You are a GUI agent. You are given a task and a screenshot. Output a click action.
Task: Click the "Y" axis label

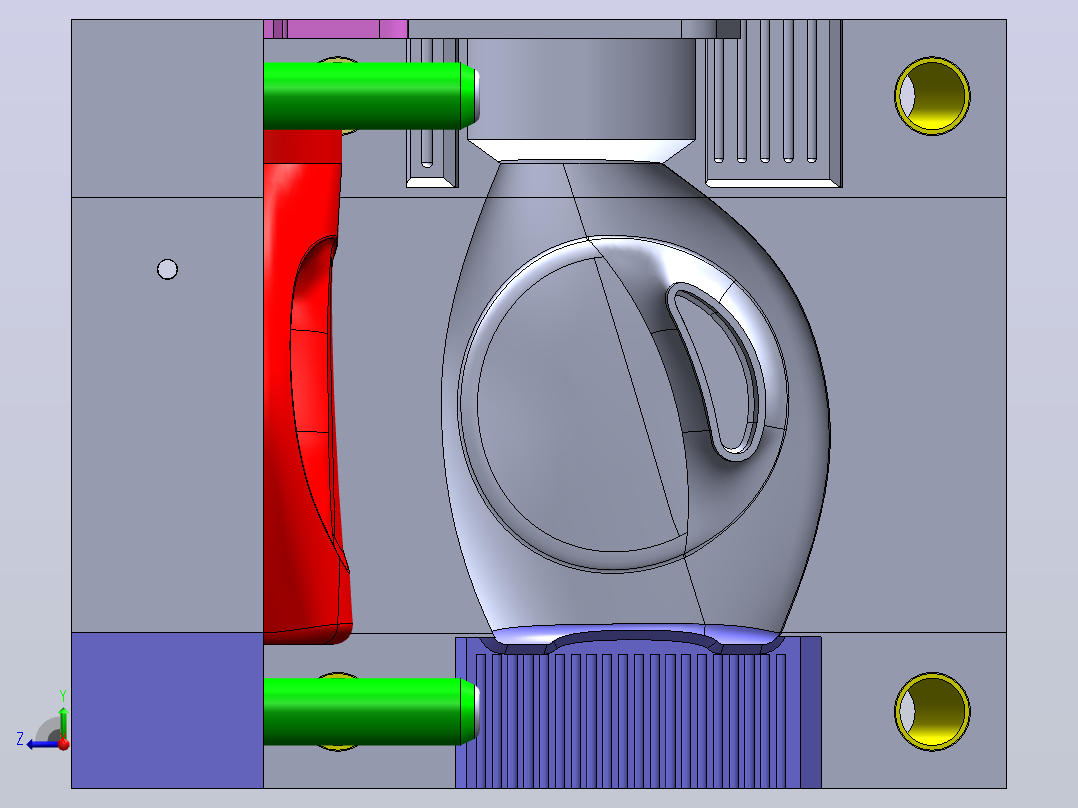[x=63, y=696]
